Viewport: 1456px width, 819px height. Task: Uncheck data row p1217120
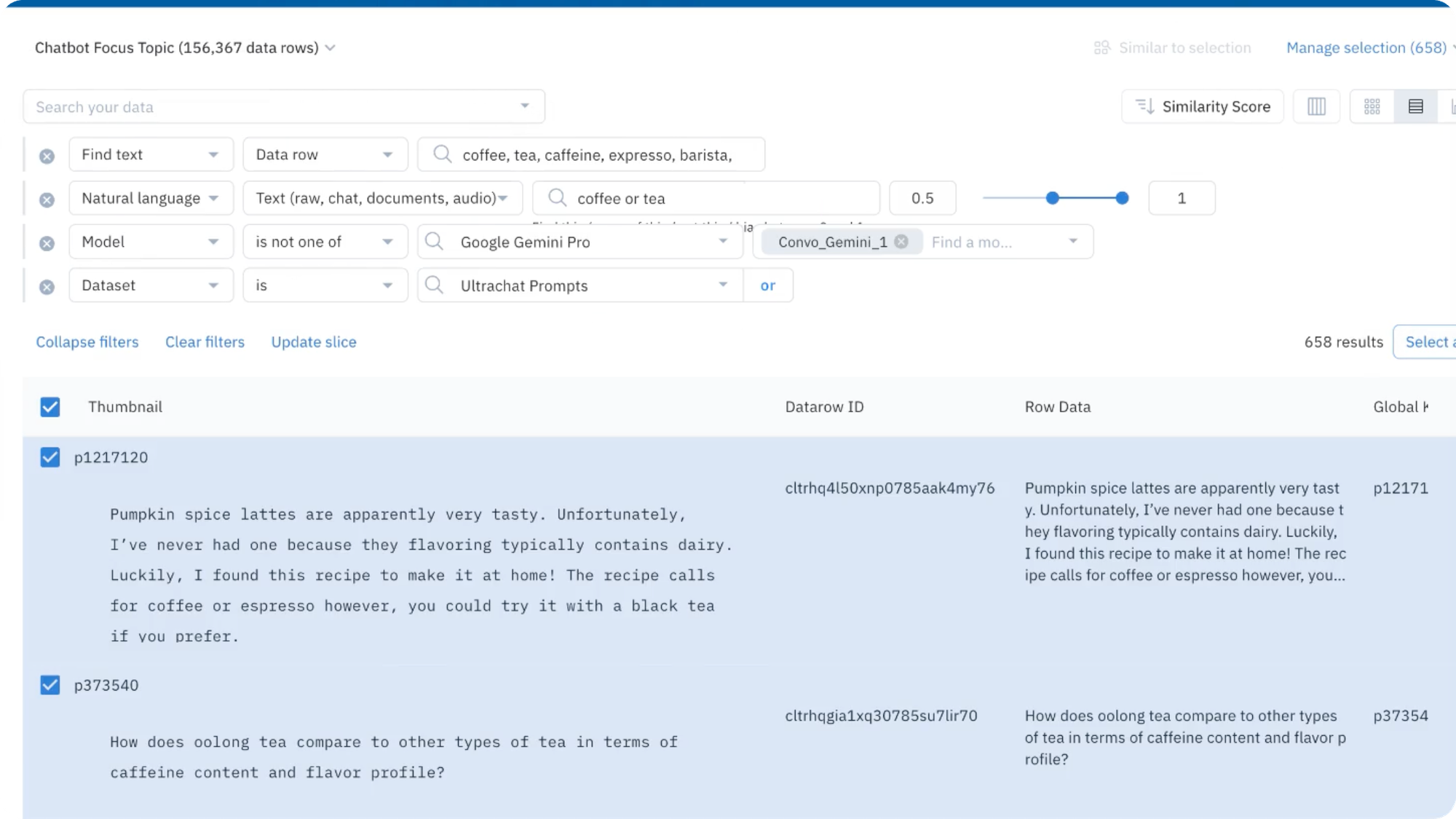tap(50, 457)
